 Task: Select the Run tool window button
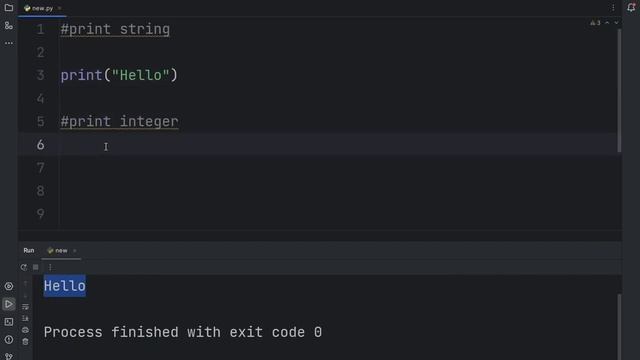click(x=9, y=304)
